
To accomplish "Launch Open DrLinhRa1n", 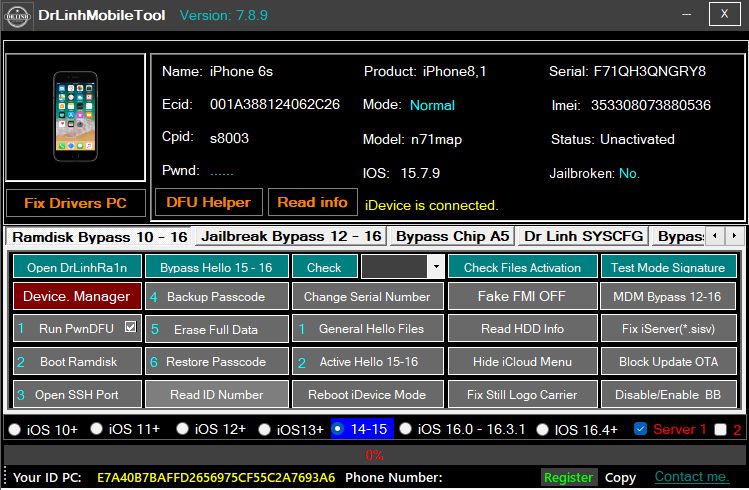I will point(77,267).
